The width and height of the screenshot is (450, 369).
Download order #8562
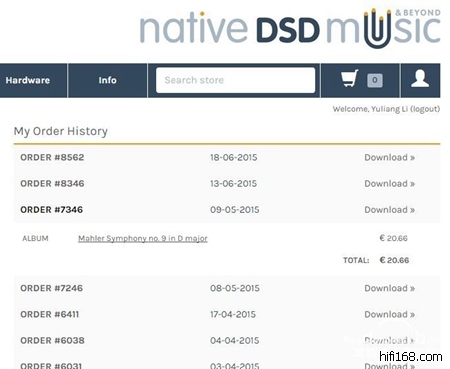coord(389,157)
